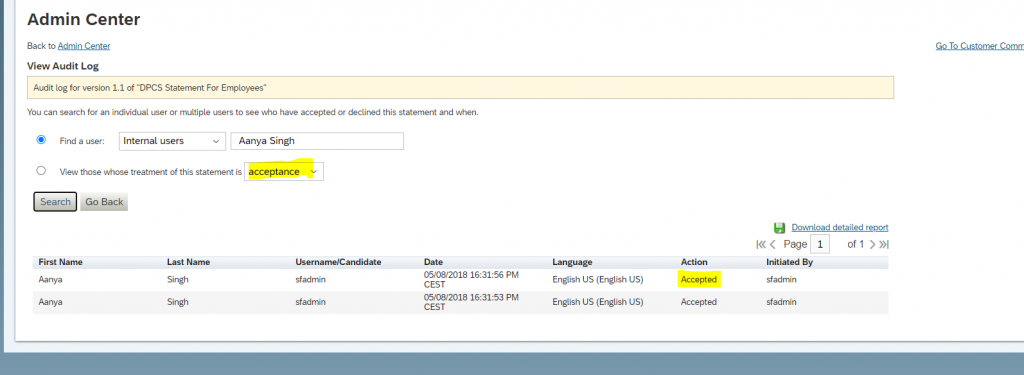Click the date 05/08/2018 16:31:53 PM CEST
Image resolution: width=1024 pixels, height=375 pixels.
coord(471,302)
